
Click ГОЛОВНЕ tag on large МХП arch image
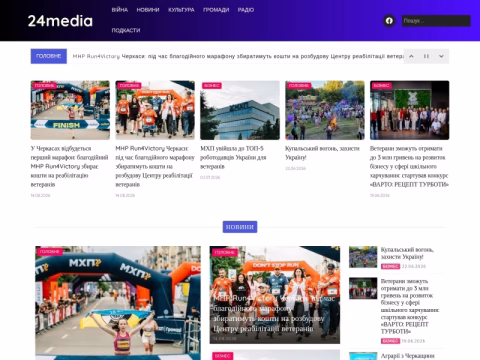50,252
